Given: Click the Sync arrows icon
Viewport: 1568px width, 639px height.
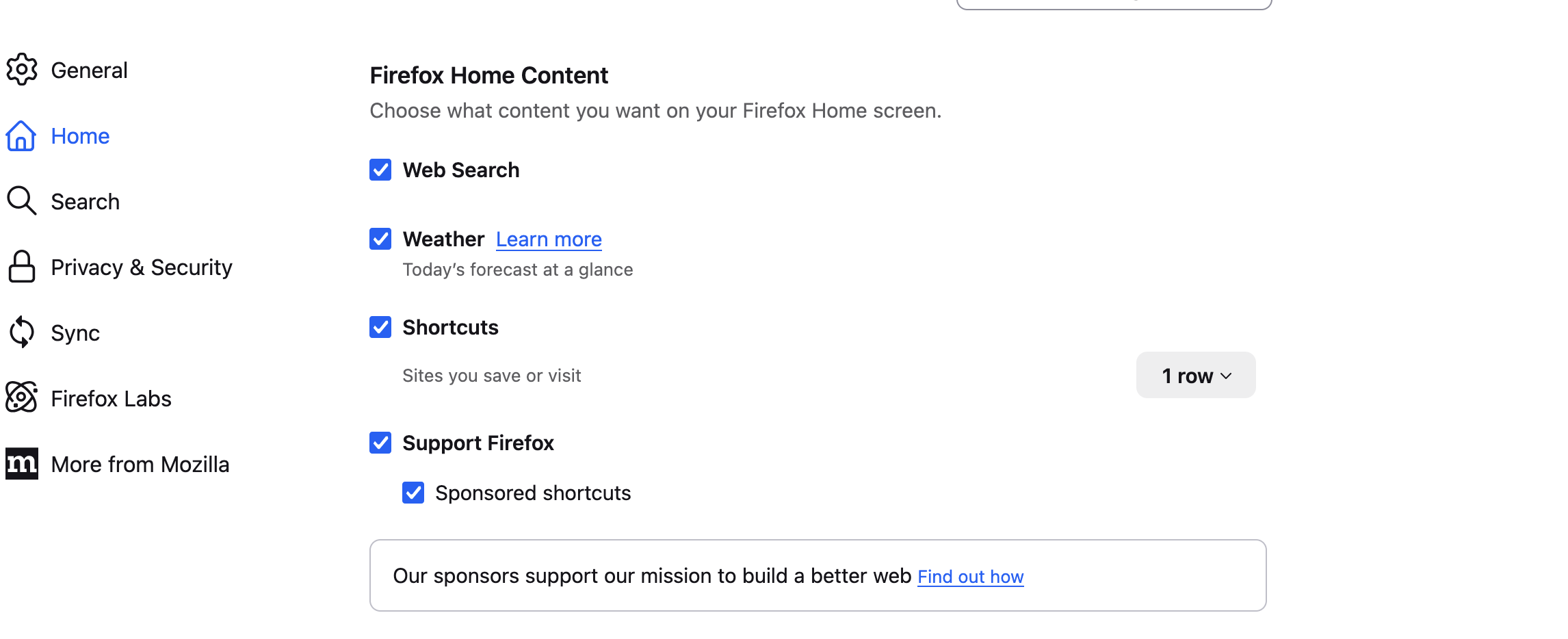Looking at the screenshot, I should [21, 332].
